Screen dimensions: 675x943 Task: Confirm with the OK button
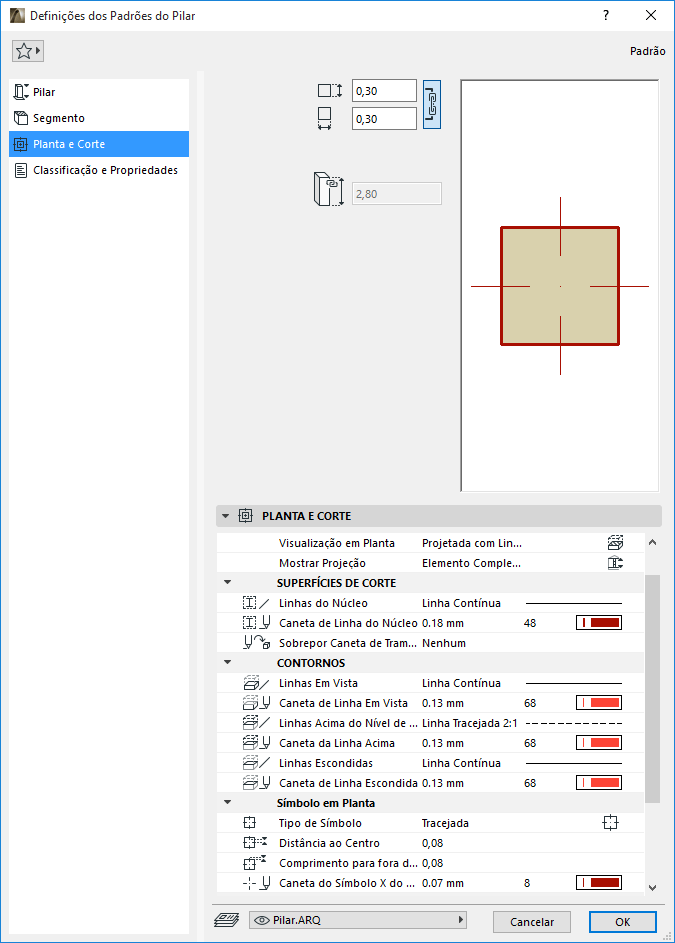click(623, 921)
